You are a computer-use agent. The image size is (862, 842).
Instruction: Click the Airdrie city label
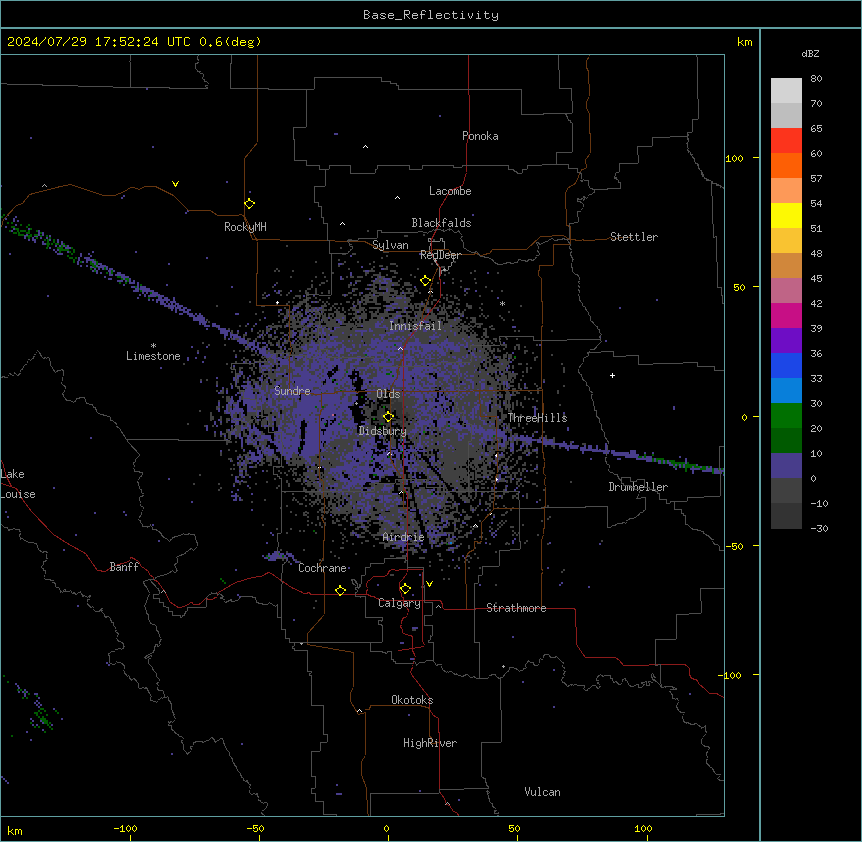click(403, 537)
